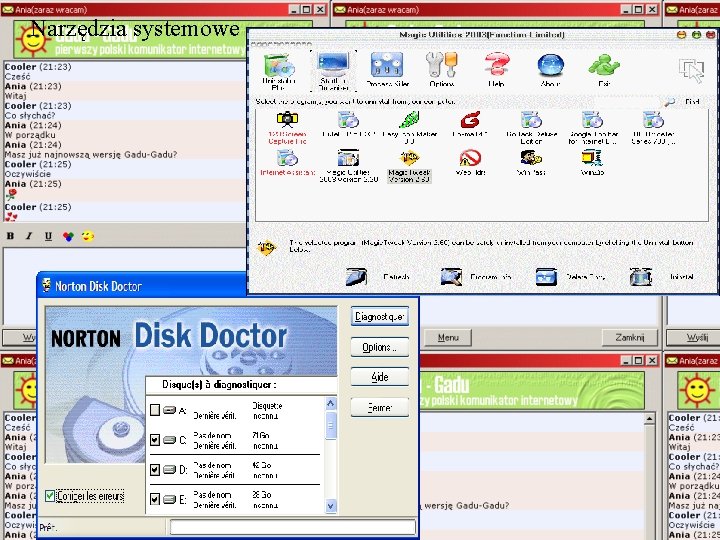This screenshot has height=540, width=720.
Task: Toggle bold in top-left Gadu-Gadu chat
Action: click(x=10, y=236)
